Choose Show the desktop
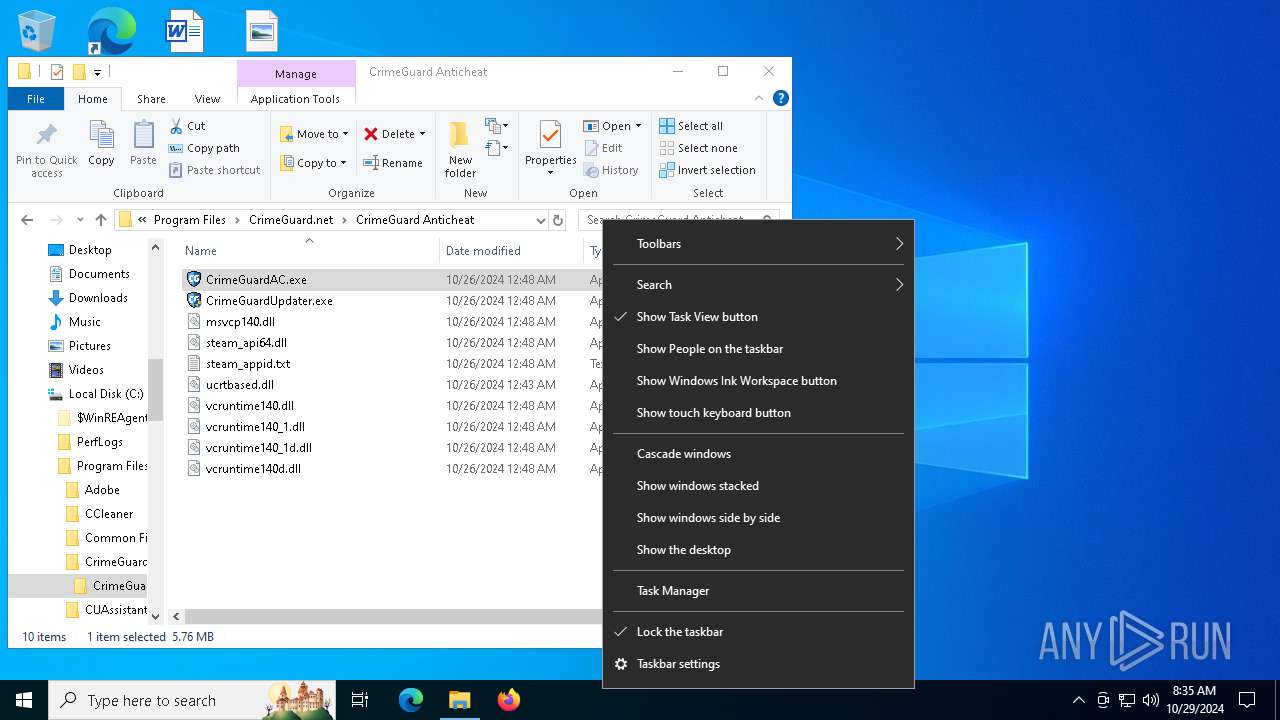 [758, 550]
